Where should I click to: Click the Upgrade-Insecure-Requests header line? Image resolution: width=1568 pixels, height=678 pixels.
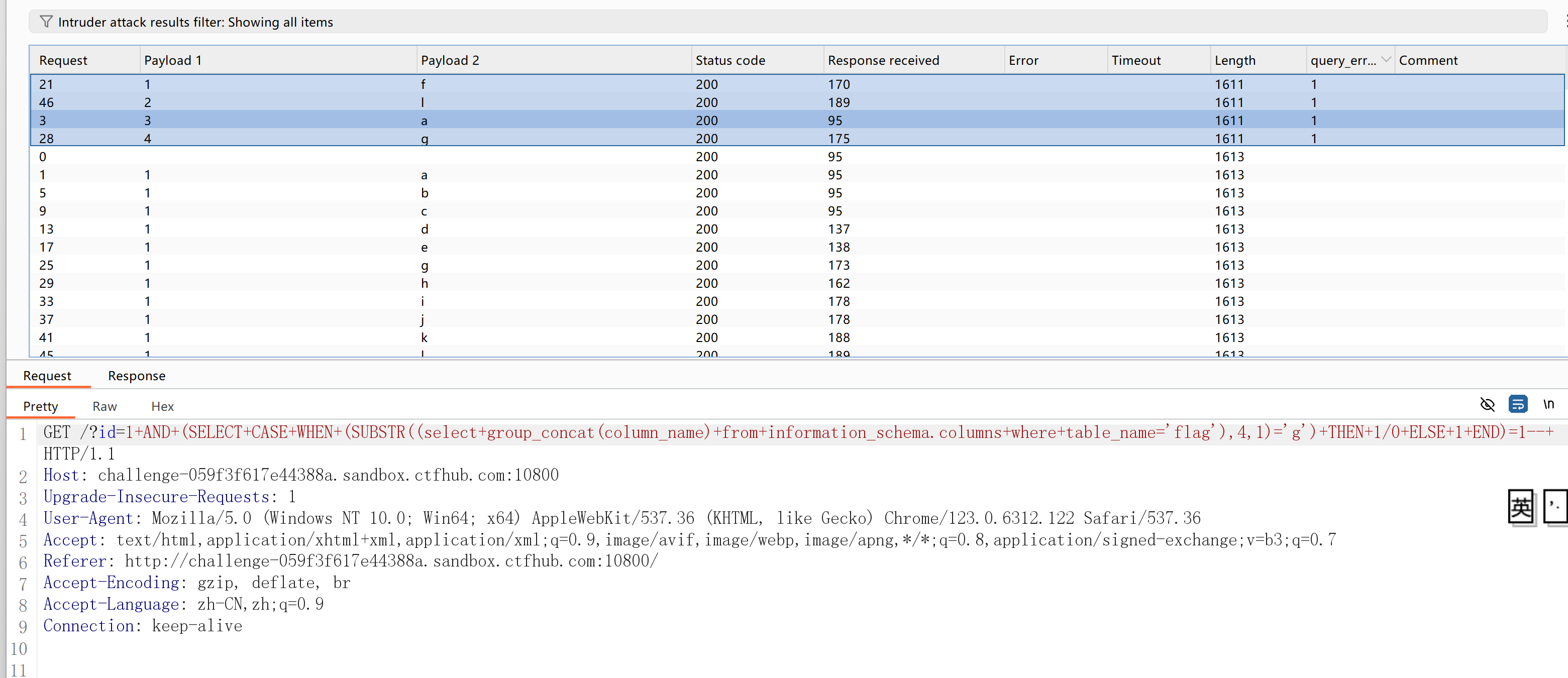(x=169, y=497)
